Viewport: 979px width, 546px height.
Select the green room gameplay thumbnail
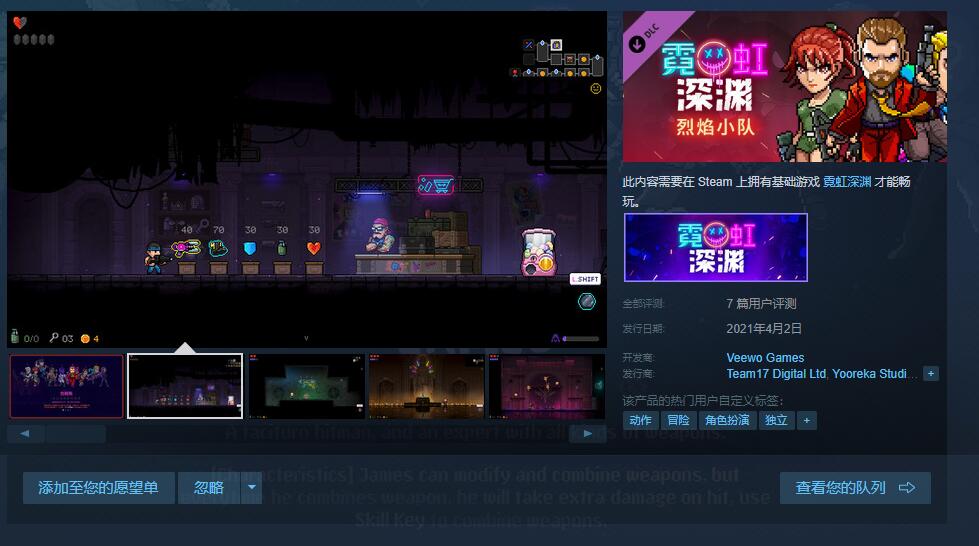(306, 386)
